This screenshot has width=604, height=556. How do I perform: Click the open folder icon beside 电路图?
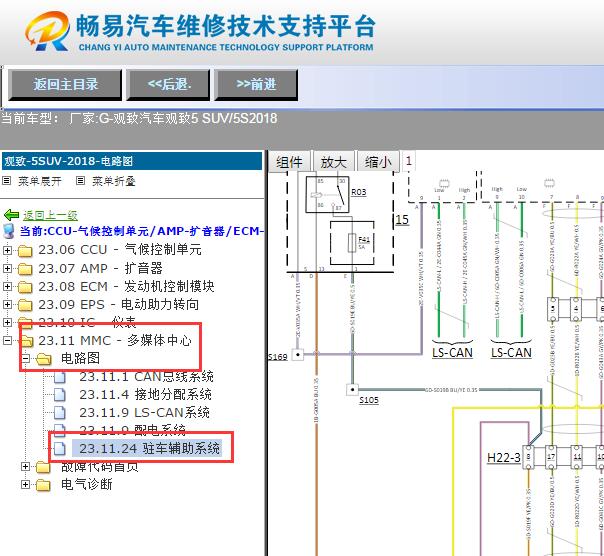coord(44,359)
